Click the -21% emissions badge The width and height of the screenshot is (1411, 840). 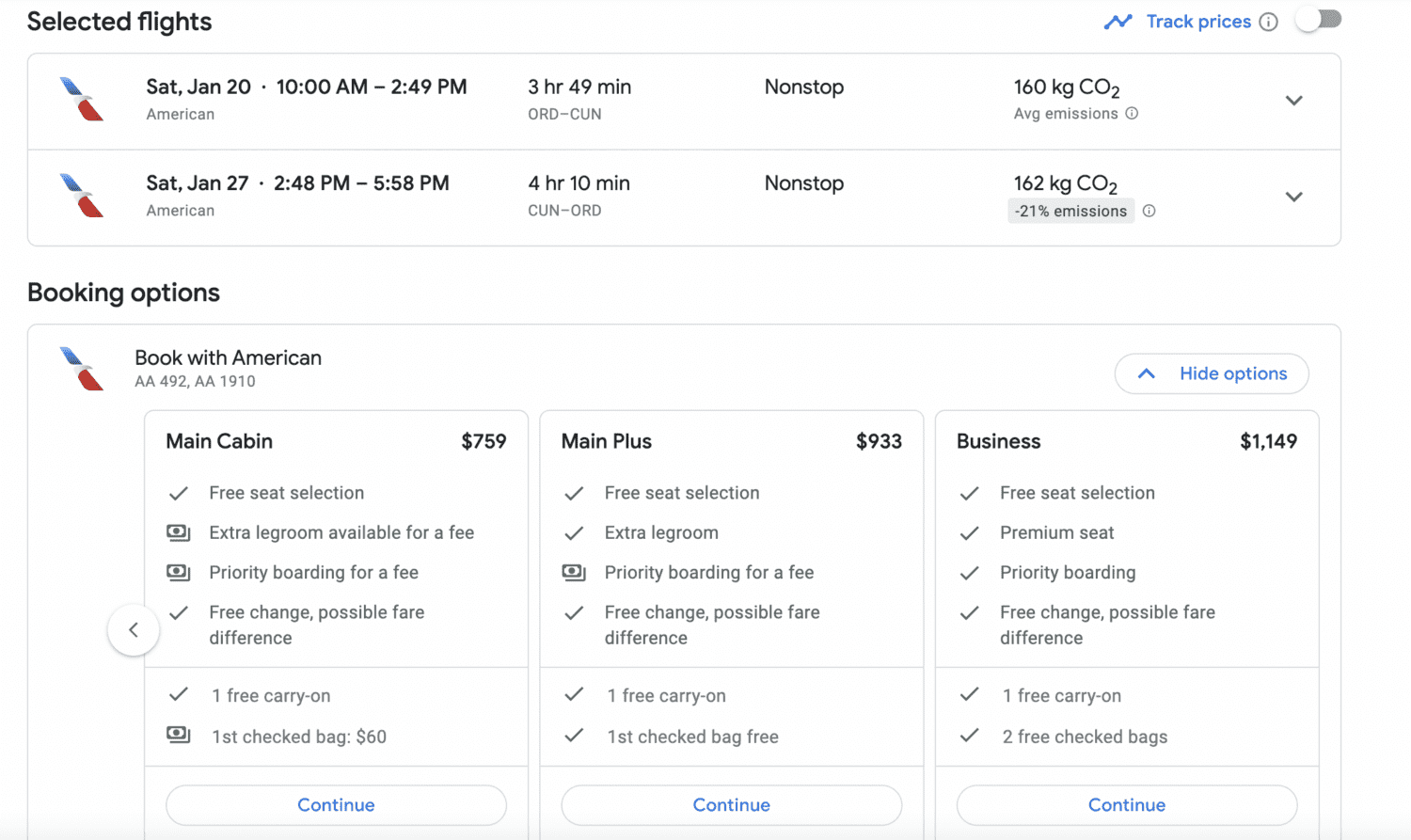pos(1070,211)
